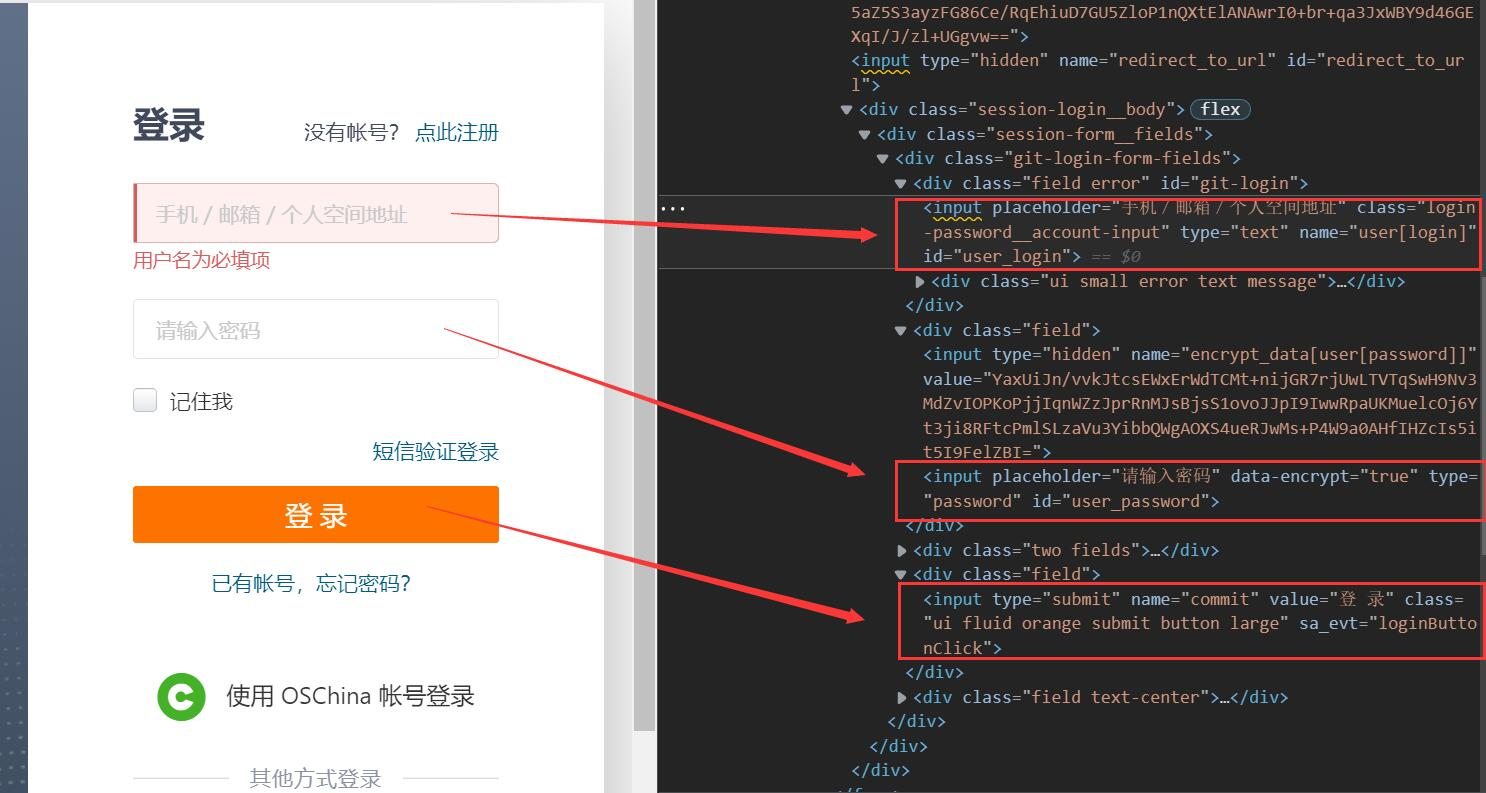Collapse the session-login__body div node
This screenshot has width=1486, height=793.
847,110
